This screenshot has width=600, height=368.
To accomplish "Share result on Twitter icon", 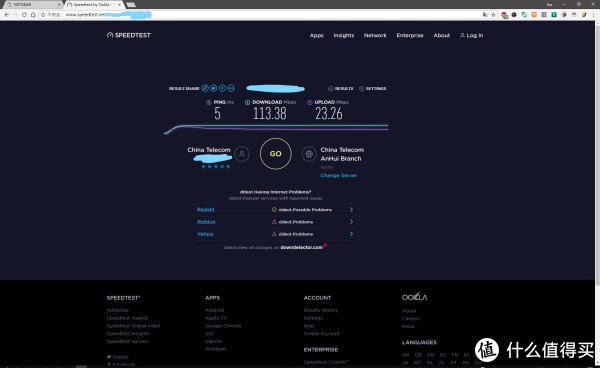I will (x=214, y=88).
